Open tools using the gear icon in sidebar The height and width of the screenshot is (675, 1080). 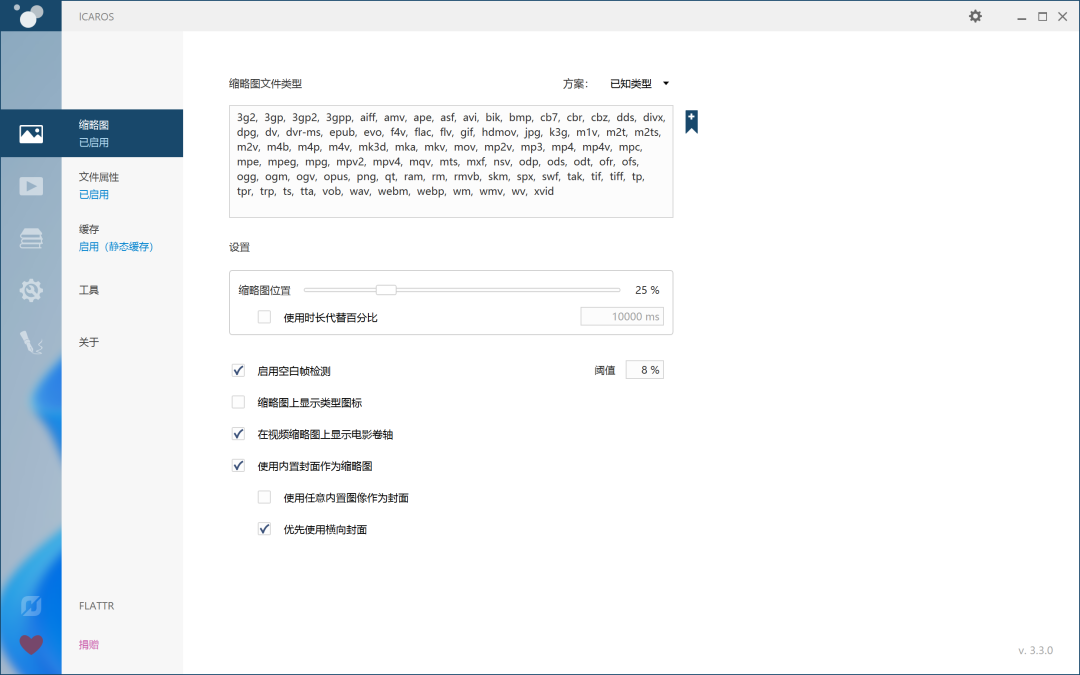tap(31, 290)
